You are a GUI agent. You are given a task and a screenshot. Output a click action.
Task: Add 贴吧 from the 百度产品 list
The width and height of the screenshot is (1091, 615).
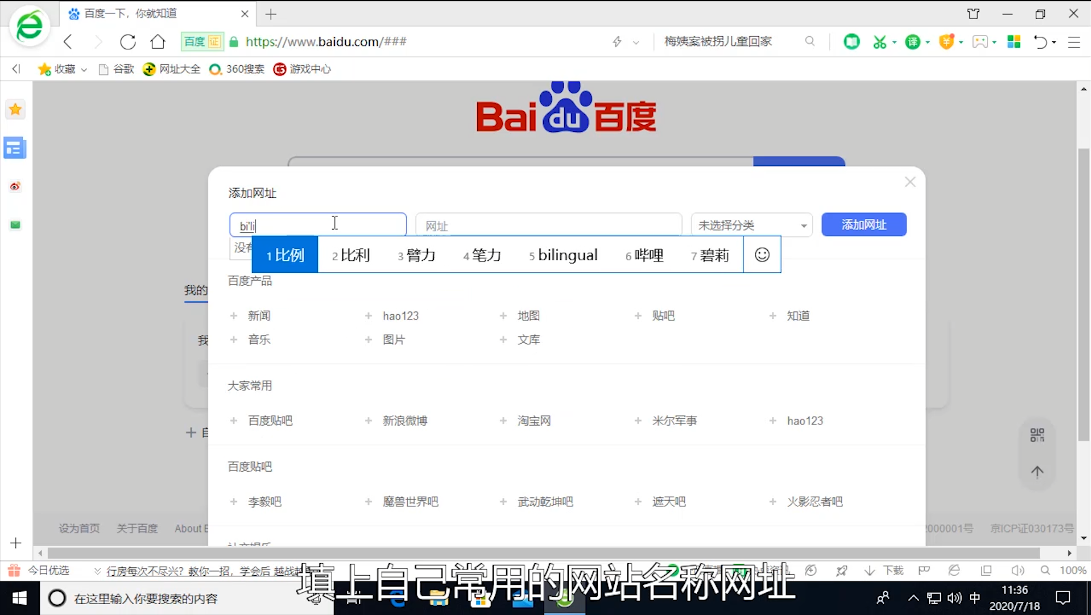tap(663, 316)
